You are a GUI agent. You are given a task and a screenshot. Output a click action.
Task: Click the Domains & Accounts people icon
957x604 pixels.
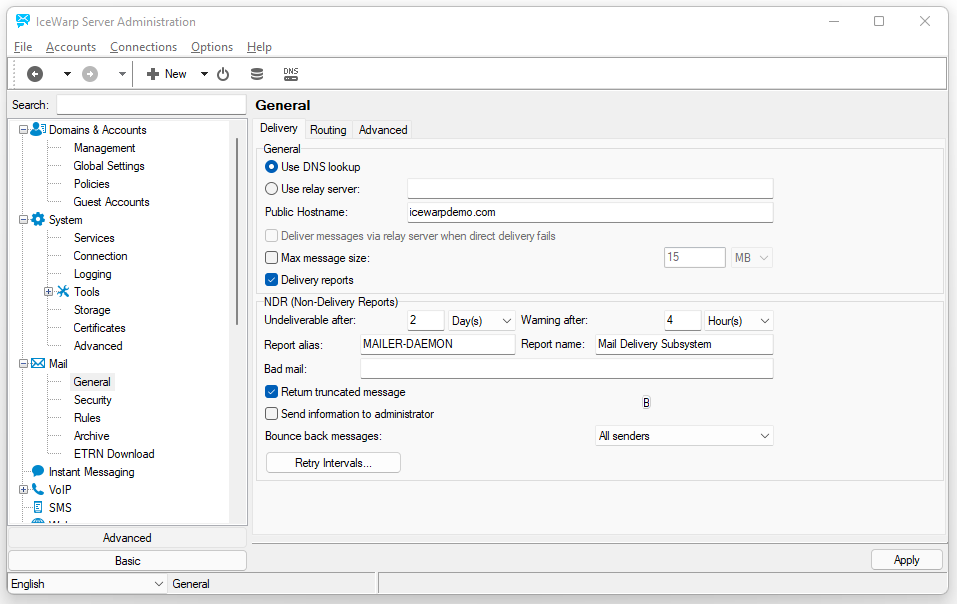tap(38, 129)
